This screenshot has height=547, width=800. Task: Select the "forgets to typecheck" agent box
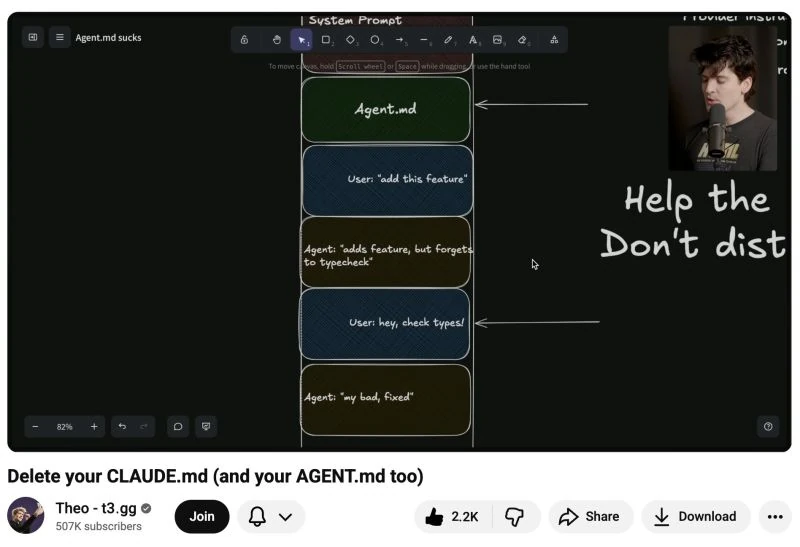[386, 252]
